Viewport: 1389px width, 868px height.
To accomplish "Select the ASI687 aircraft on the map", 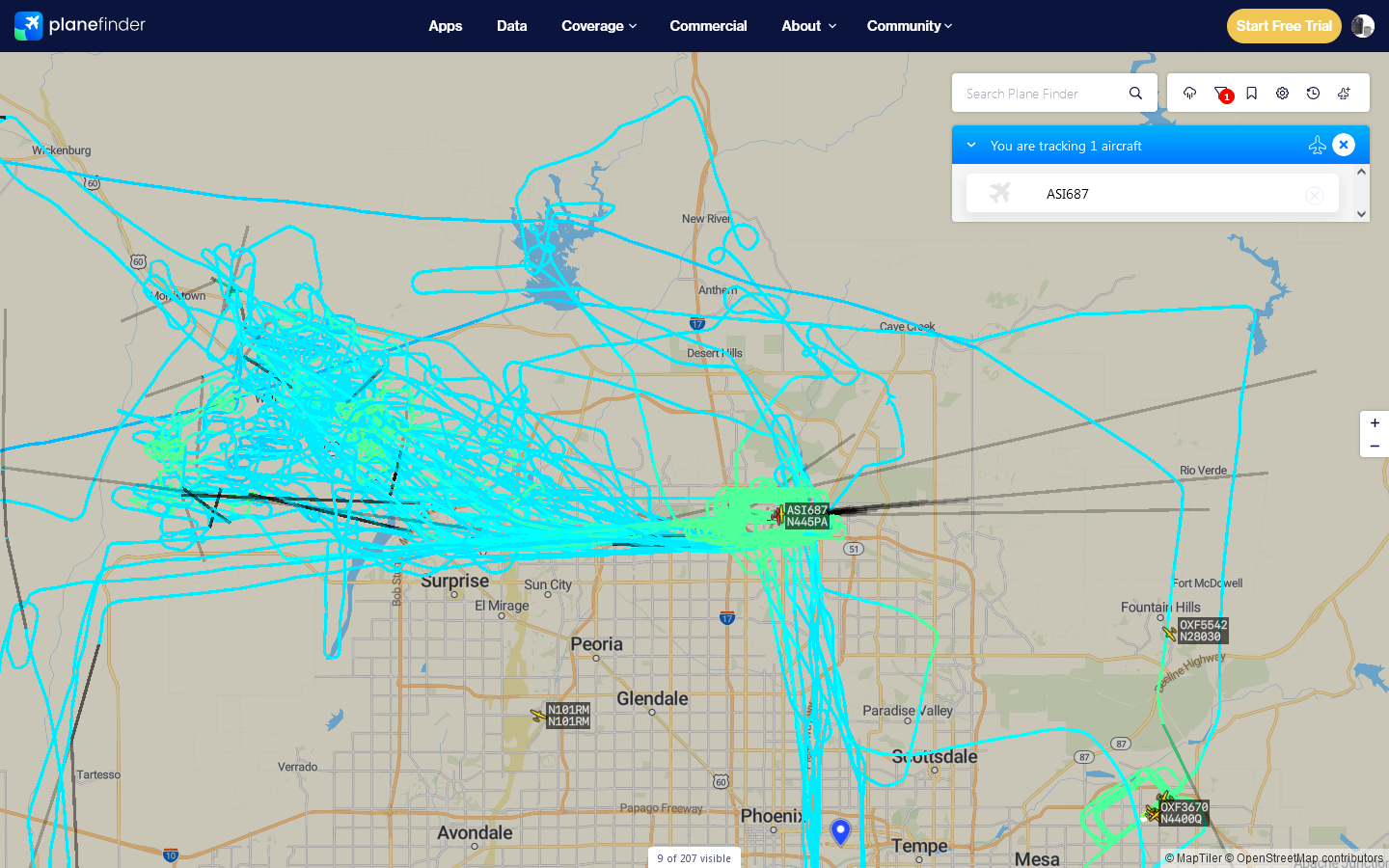I will pyautogui.click(x=776, y=516).
